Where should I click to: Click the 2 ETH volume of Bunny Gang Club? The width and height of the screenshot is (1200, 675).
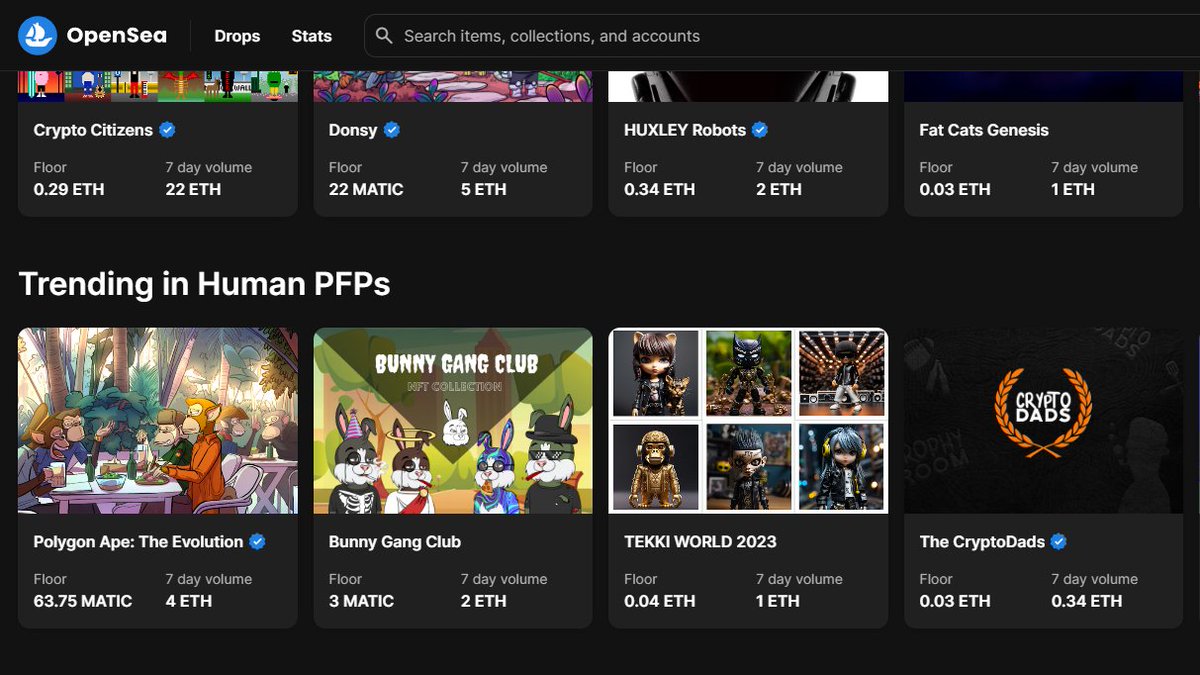484,601
